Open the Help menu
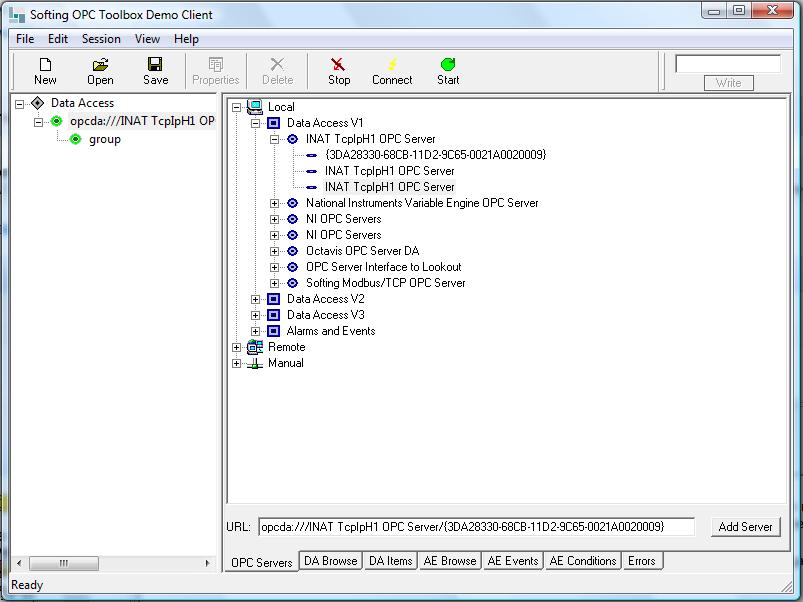803x602 pixels. (186, 39)
